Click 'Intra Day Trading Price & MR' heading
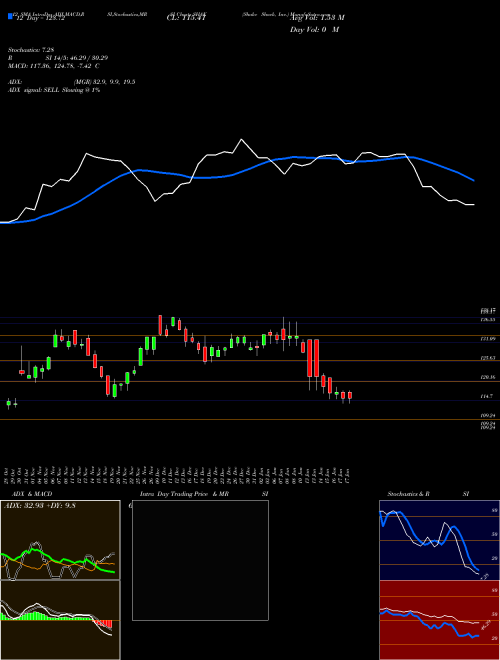The width and height of the screenshot is (500, 660). click(x=184, y=494)
